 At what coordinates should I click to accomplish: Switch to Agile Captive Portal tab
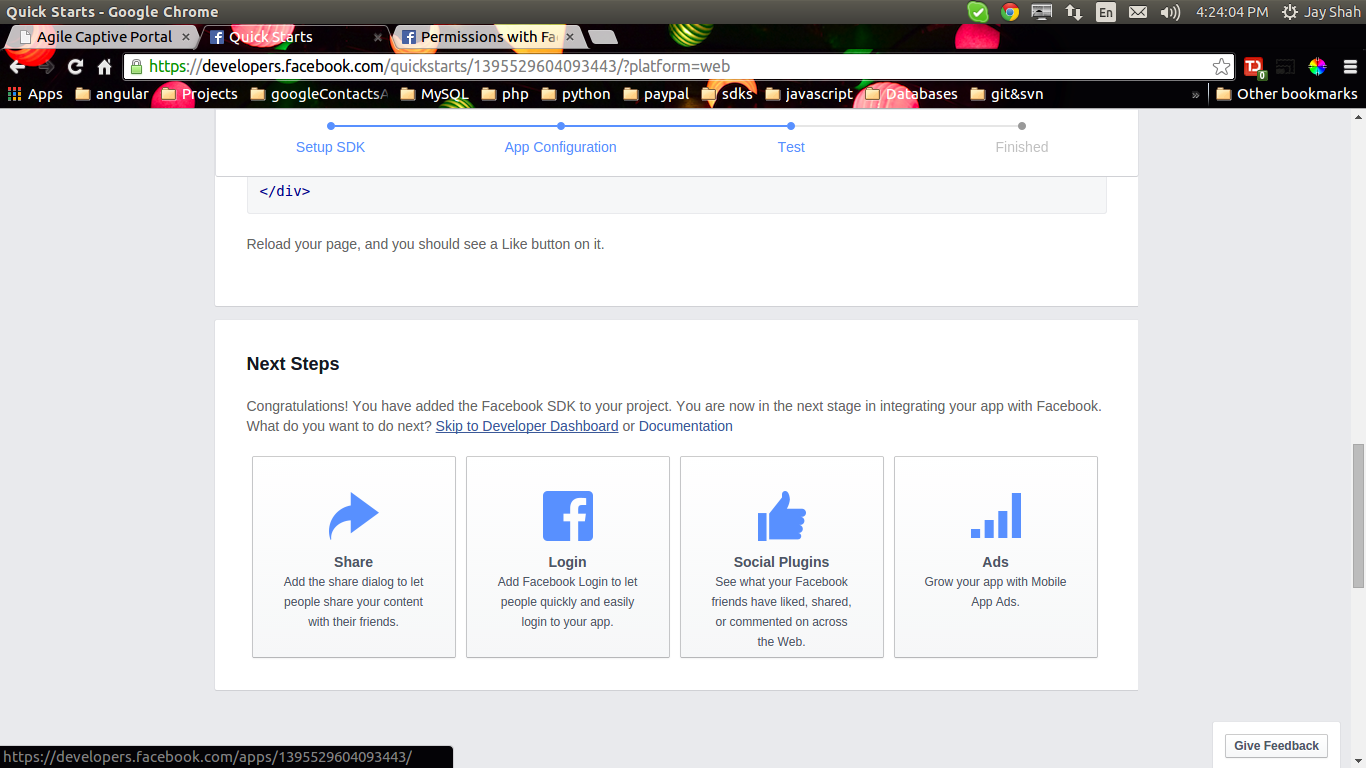104,37
